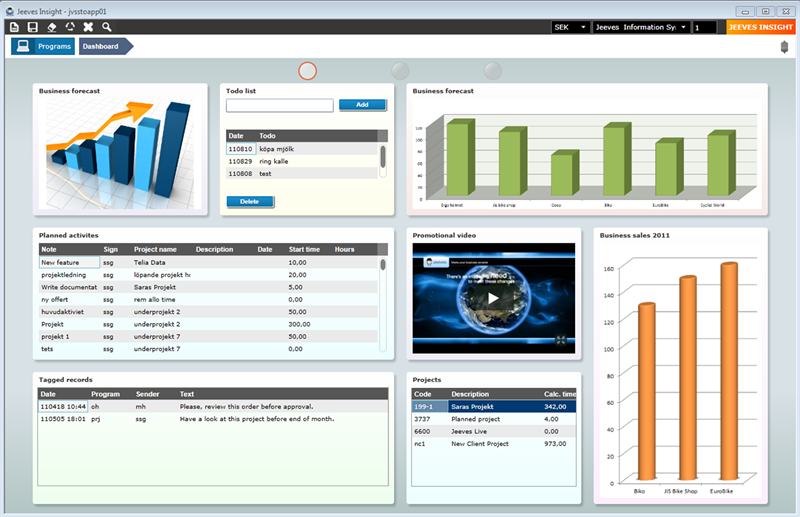Image resolution: width=800 pixels, height=517 pixels.
Task: Click the refresh arrows toolbar icon
Action: (x=70, y=27)
